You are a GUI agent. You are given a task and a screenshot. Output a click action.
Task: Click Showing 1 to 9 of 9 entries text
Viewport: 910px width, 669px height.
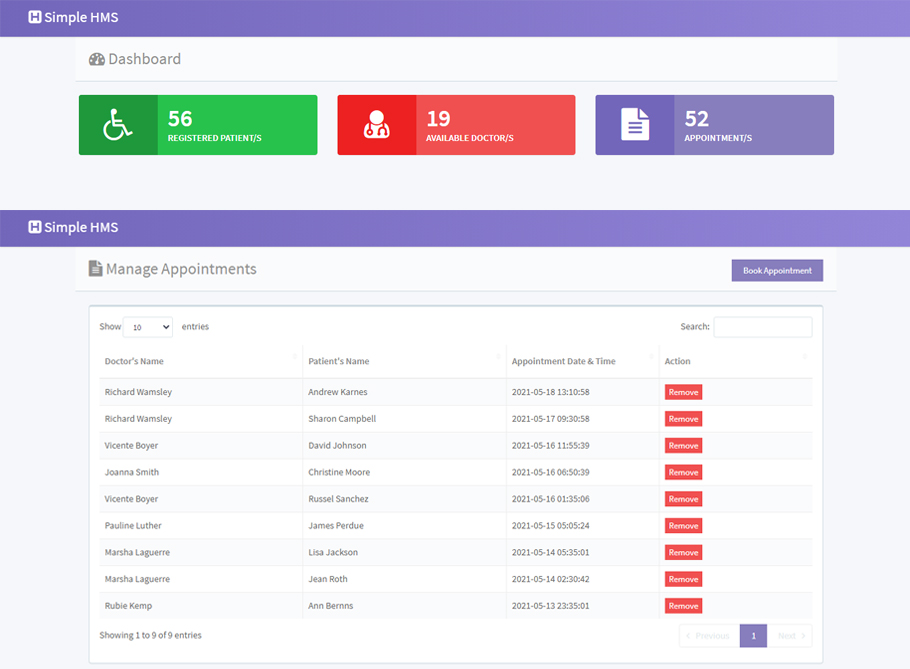[x=150, y=635]
